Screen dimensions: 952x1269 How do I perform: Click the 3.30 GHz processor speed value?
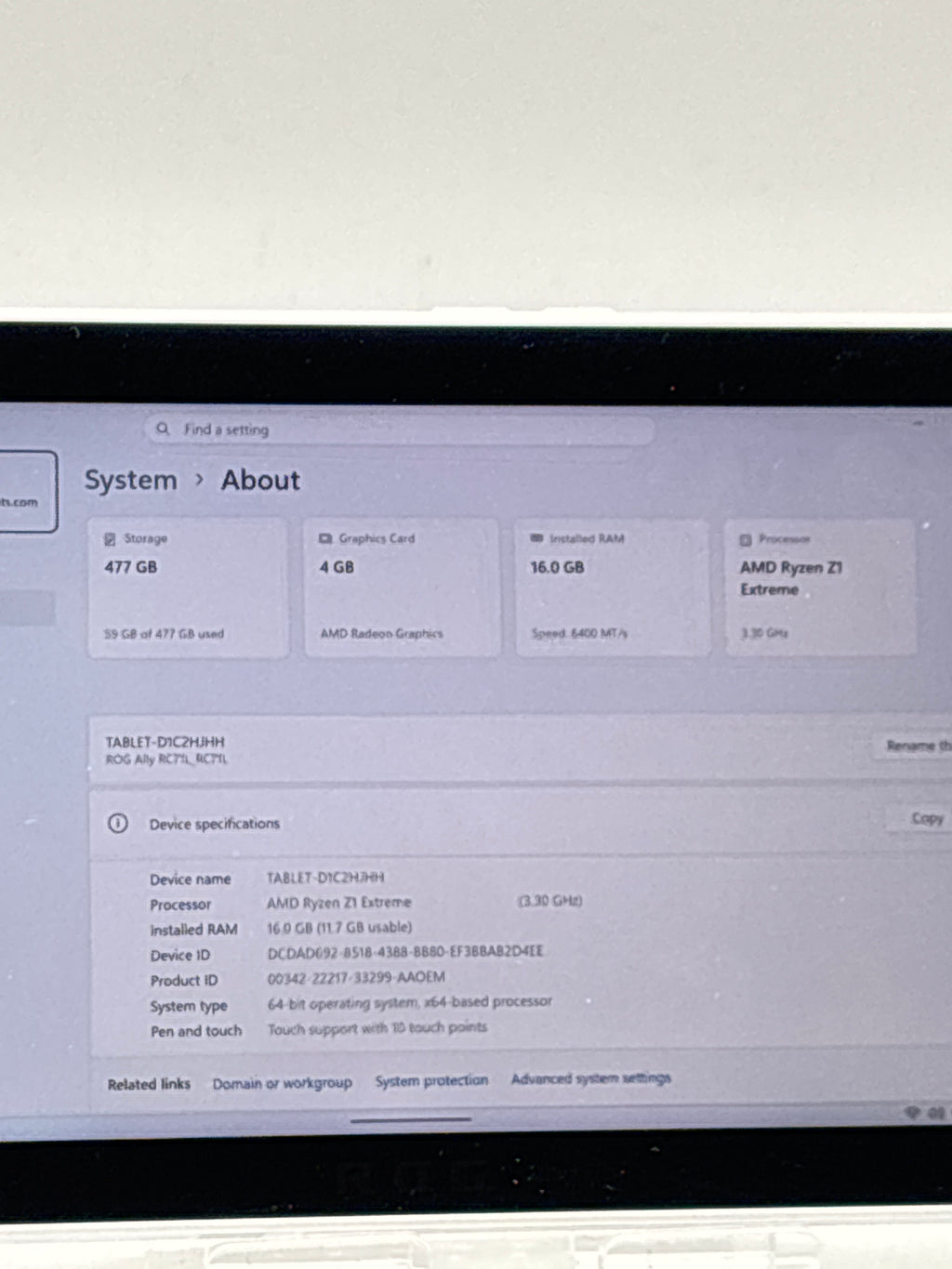[549, 901]
